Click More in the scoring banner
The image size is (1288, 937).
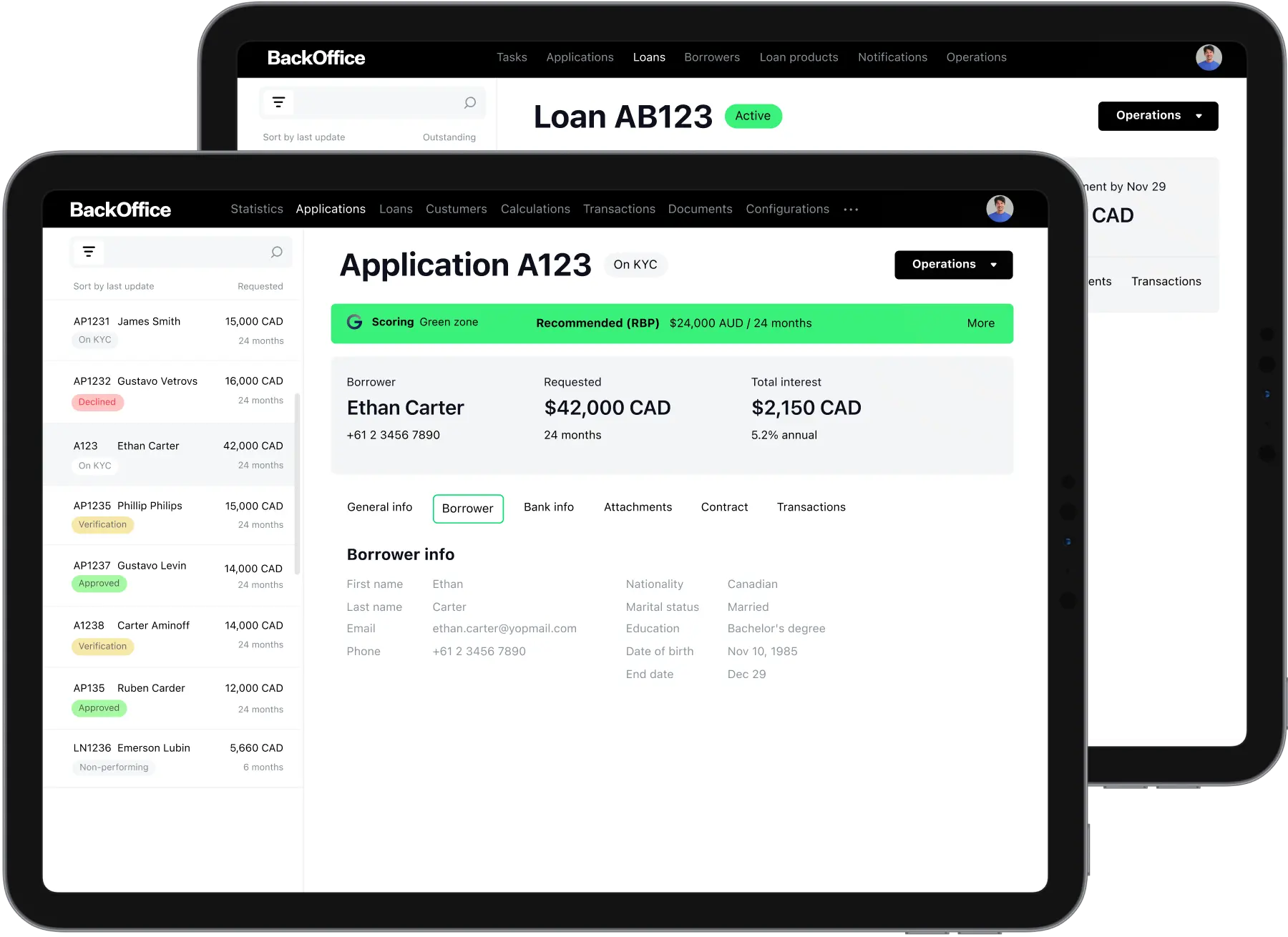click(x=980, y=323)
